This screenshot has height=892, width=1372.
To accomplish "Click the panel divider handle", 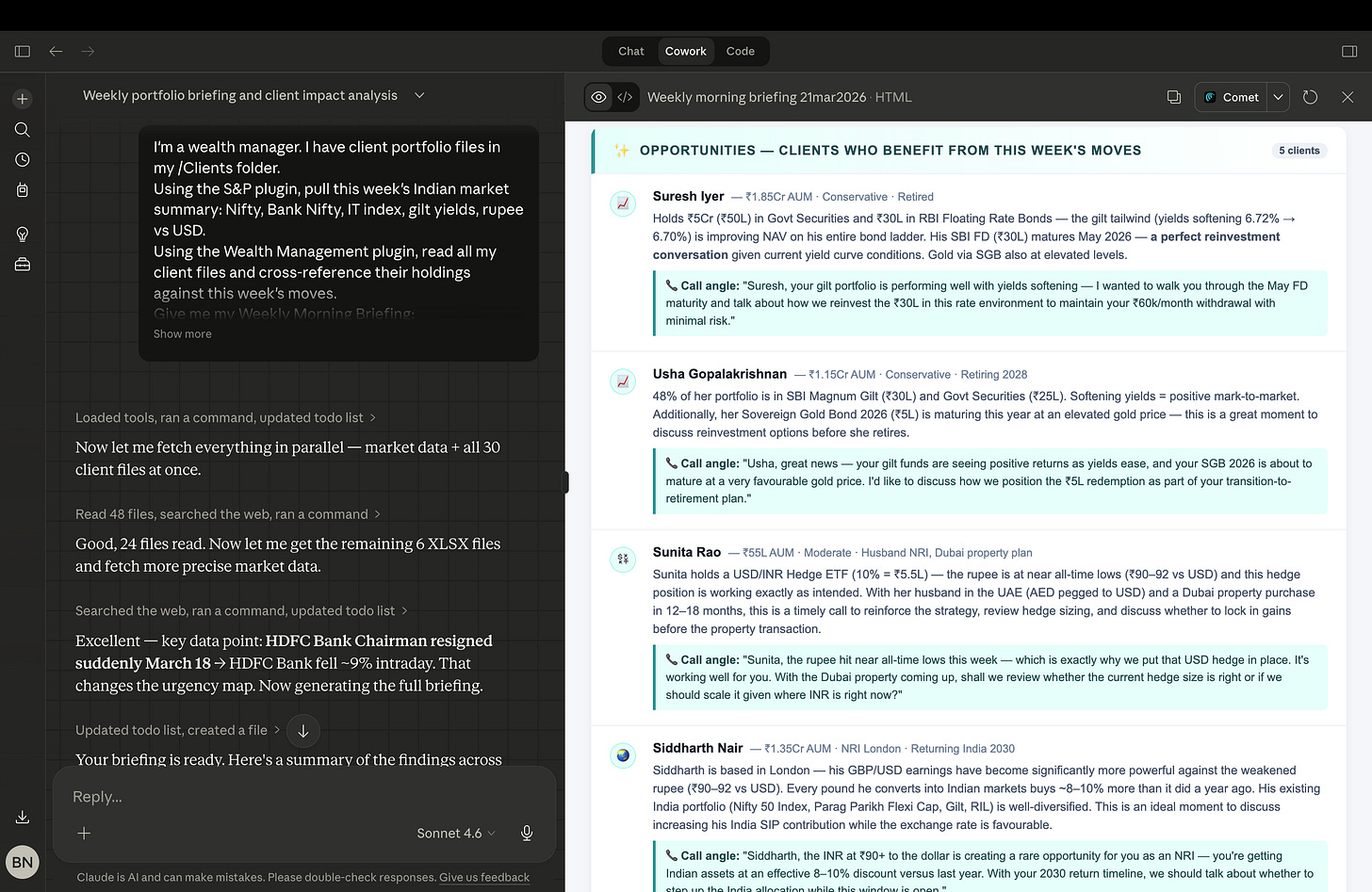I will [565, 482].
